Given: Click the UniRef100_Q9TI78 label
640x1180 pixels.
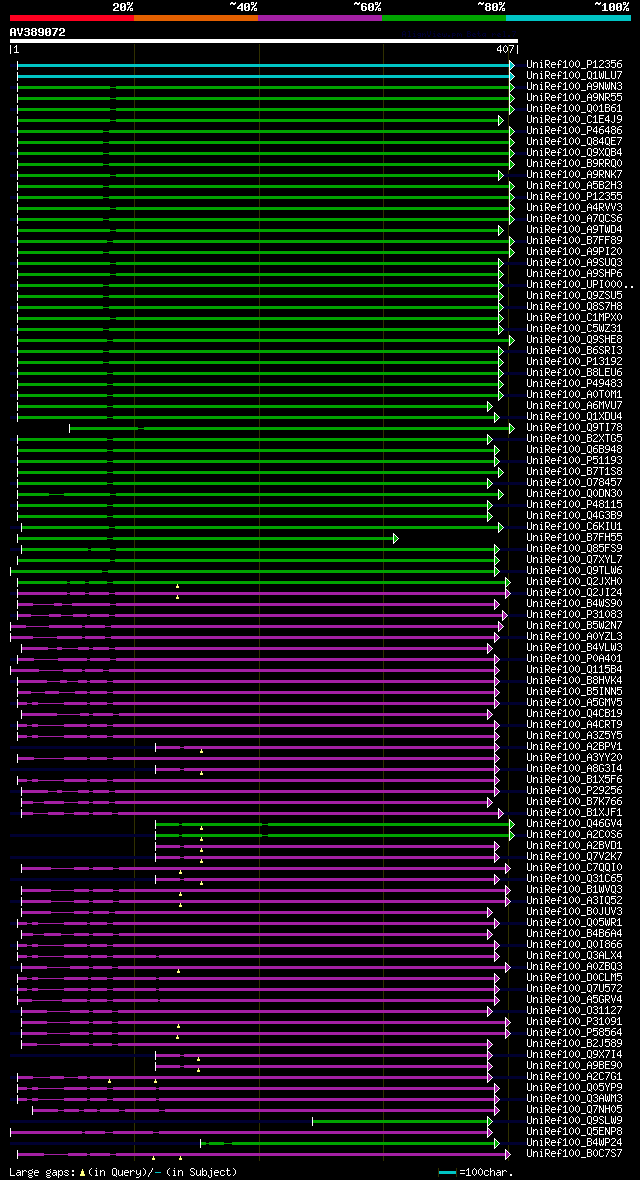Looking at the screenshot, I should point(574,427).
